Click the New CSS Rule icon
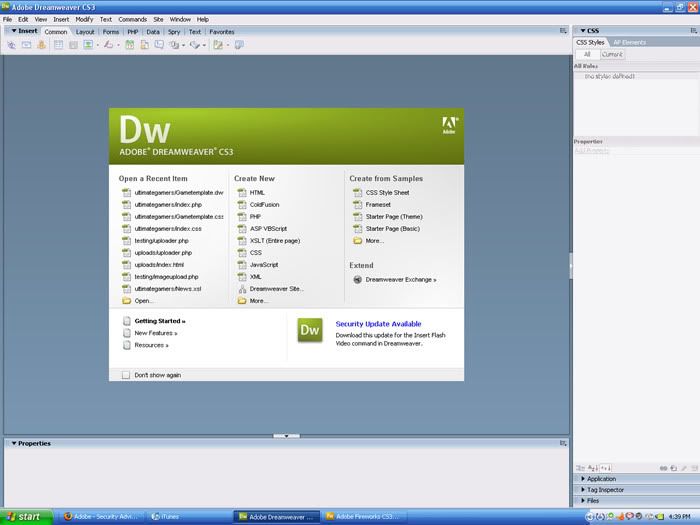 [x=674, y=468]
